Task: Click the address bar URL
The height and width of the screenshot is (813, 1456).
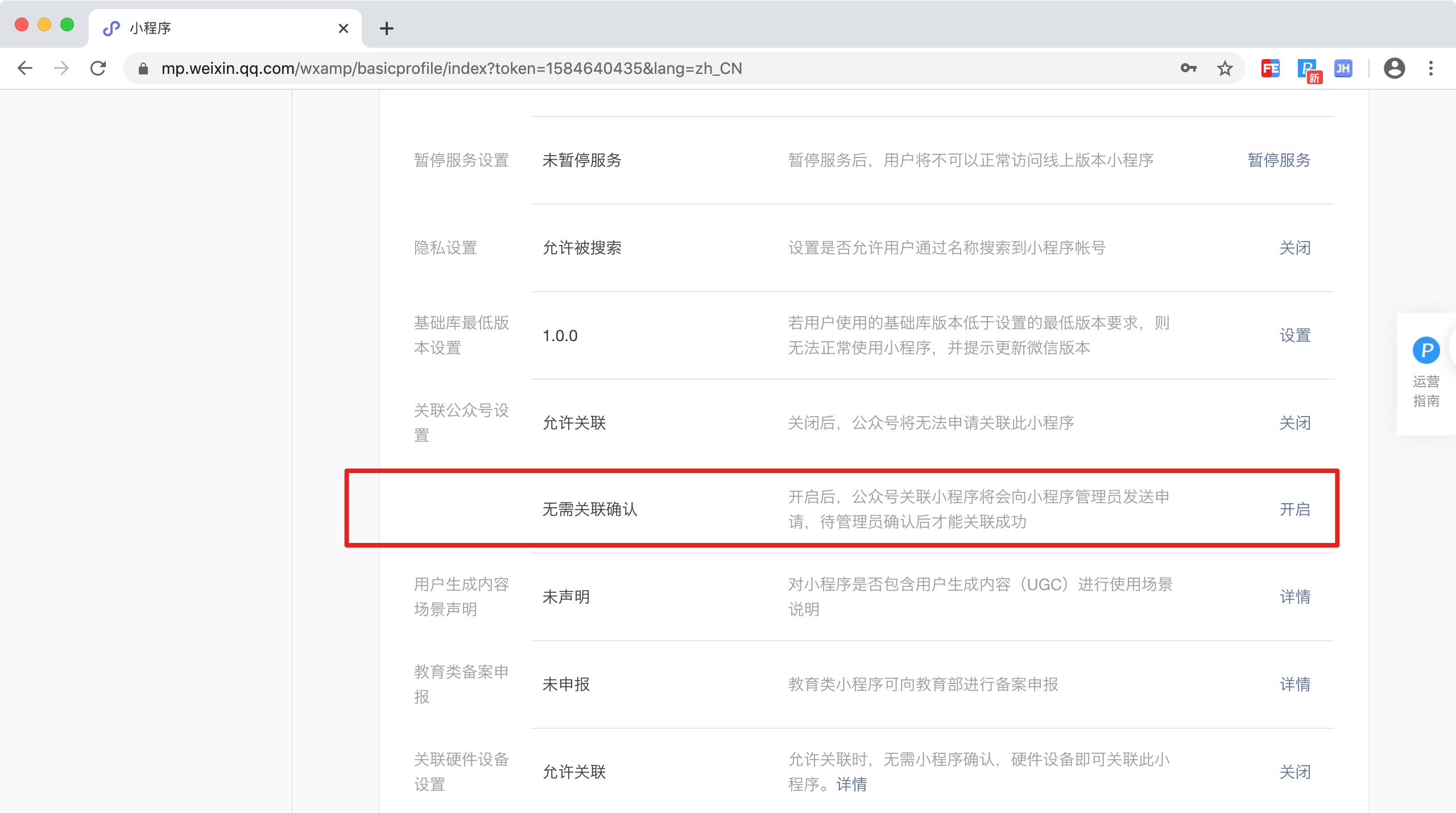Action: point(452,69)
